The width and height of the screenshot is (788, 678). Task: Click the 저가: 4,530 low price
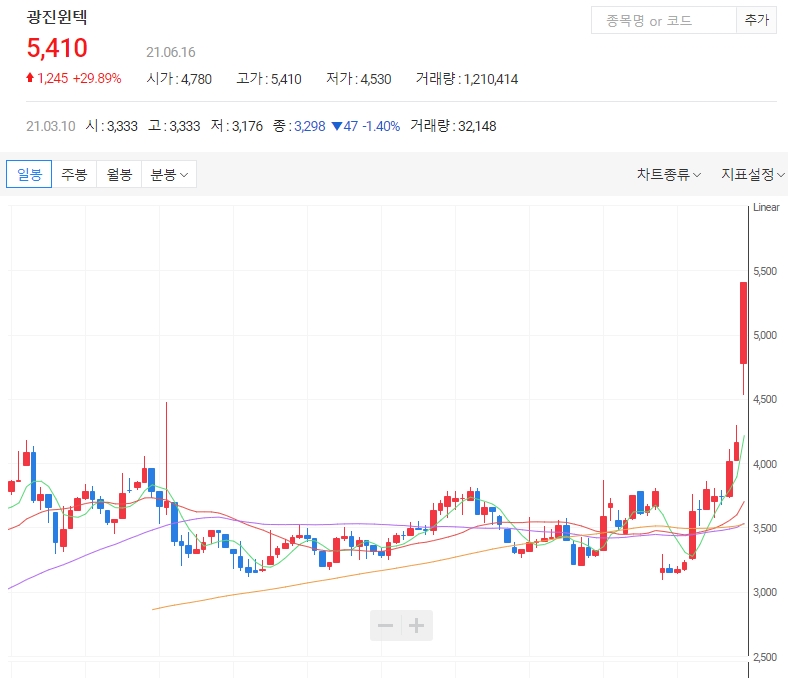point(358,79)
